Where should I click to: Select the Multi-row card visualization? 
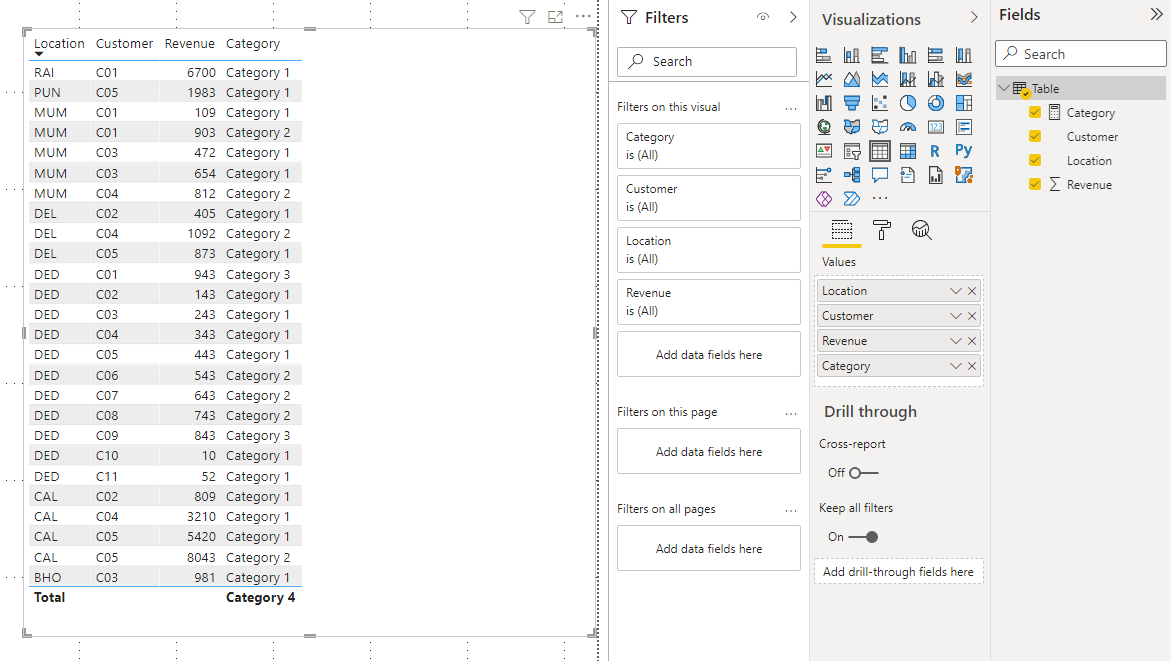964,127
